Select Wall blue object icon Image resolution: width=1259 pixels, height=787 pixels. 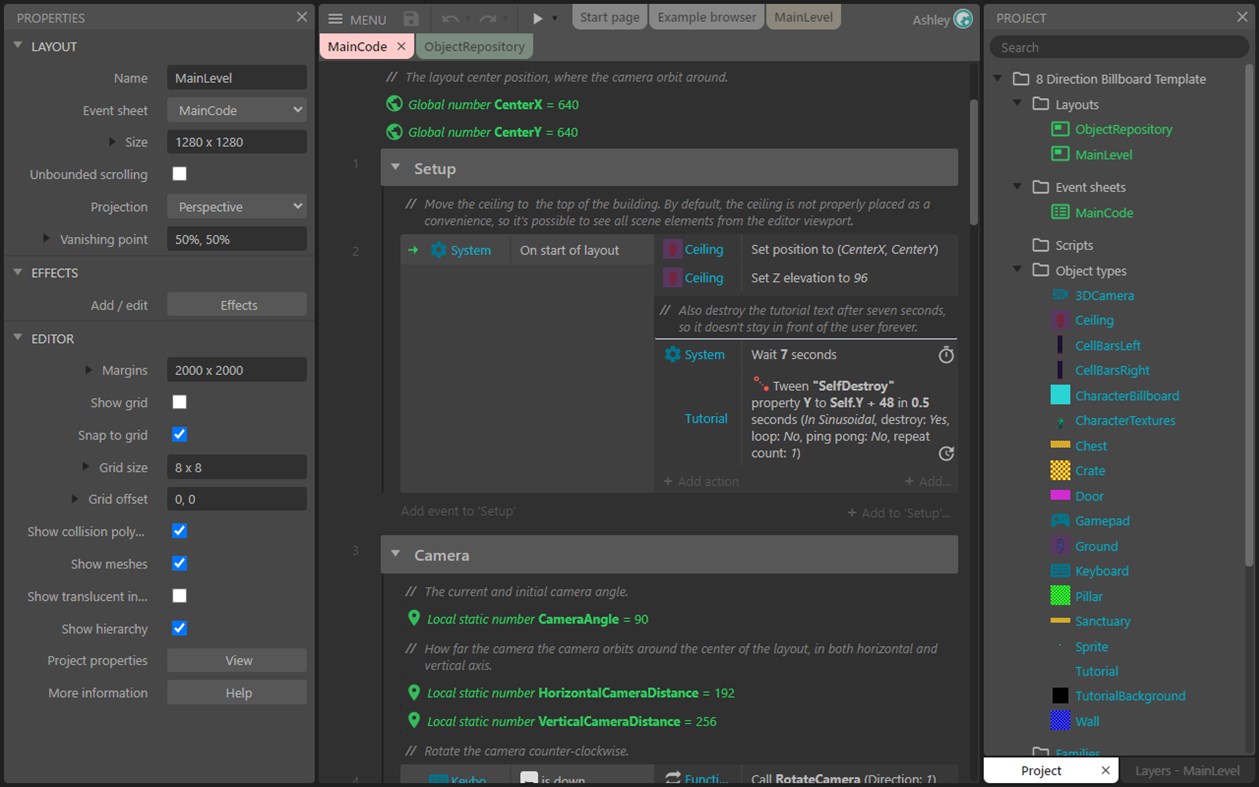[x=1060, y=721]
